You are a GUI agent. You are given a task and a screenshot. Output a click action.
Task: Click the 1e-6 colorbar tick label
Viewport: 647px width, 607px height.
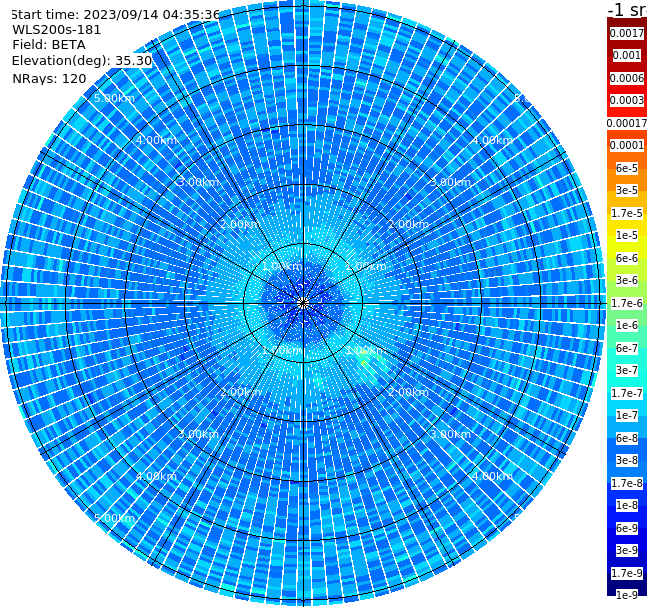627,325
